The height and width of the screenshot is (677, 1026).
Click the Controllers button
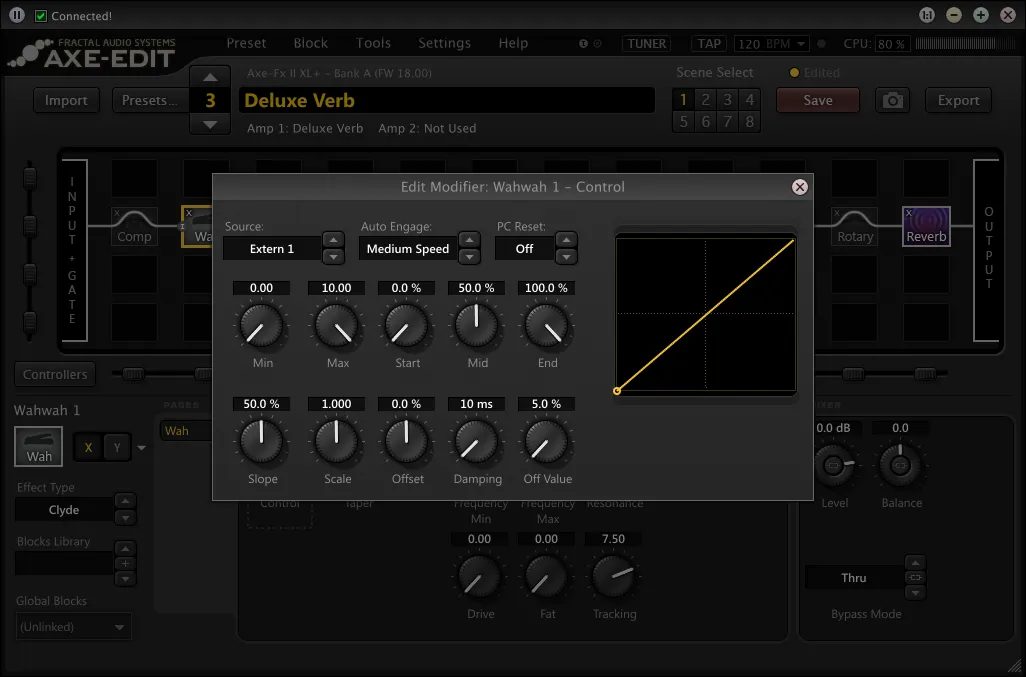pyautogui.click(x=55, y=374)
